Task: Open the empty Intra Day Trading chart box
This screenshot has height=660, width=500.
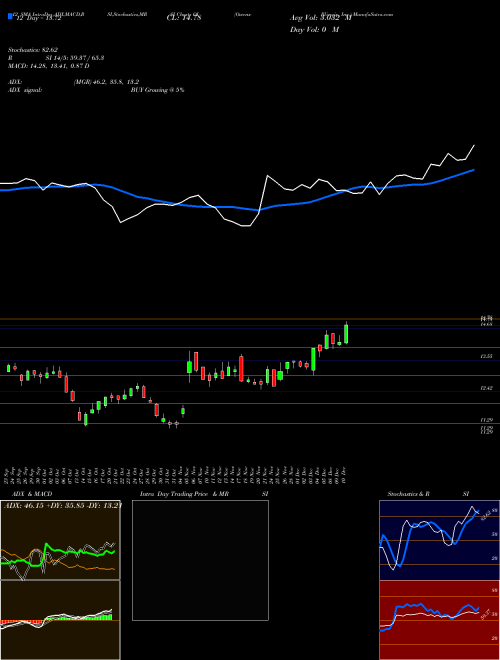Action: click(200, 560)
